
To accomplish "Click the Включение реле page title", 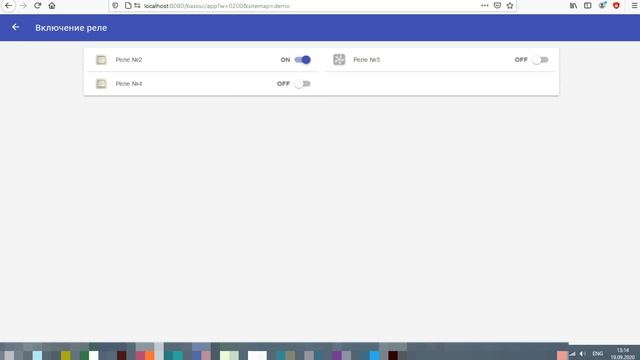I will click(x=71, y=28).
